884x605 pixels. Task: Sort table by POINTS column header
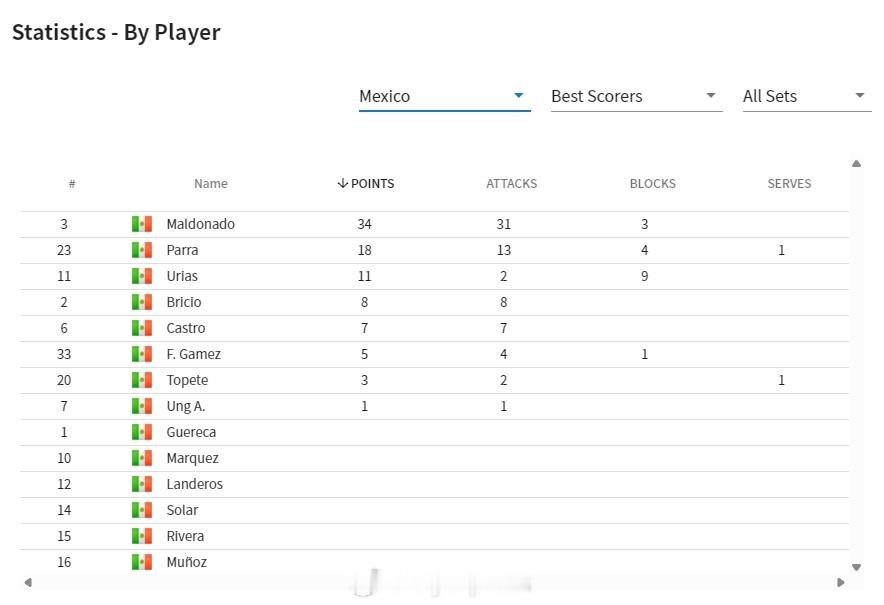pos(365,184)
